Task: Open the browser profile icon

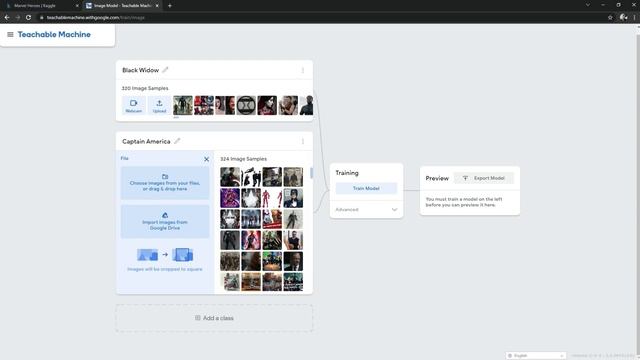Action: (x=623, y=18)
